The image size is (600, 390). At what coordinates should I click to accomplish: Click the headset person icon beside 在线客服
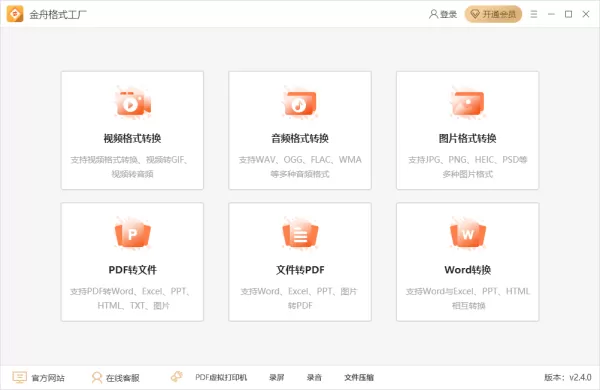tap(97, 378)
